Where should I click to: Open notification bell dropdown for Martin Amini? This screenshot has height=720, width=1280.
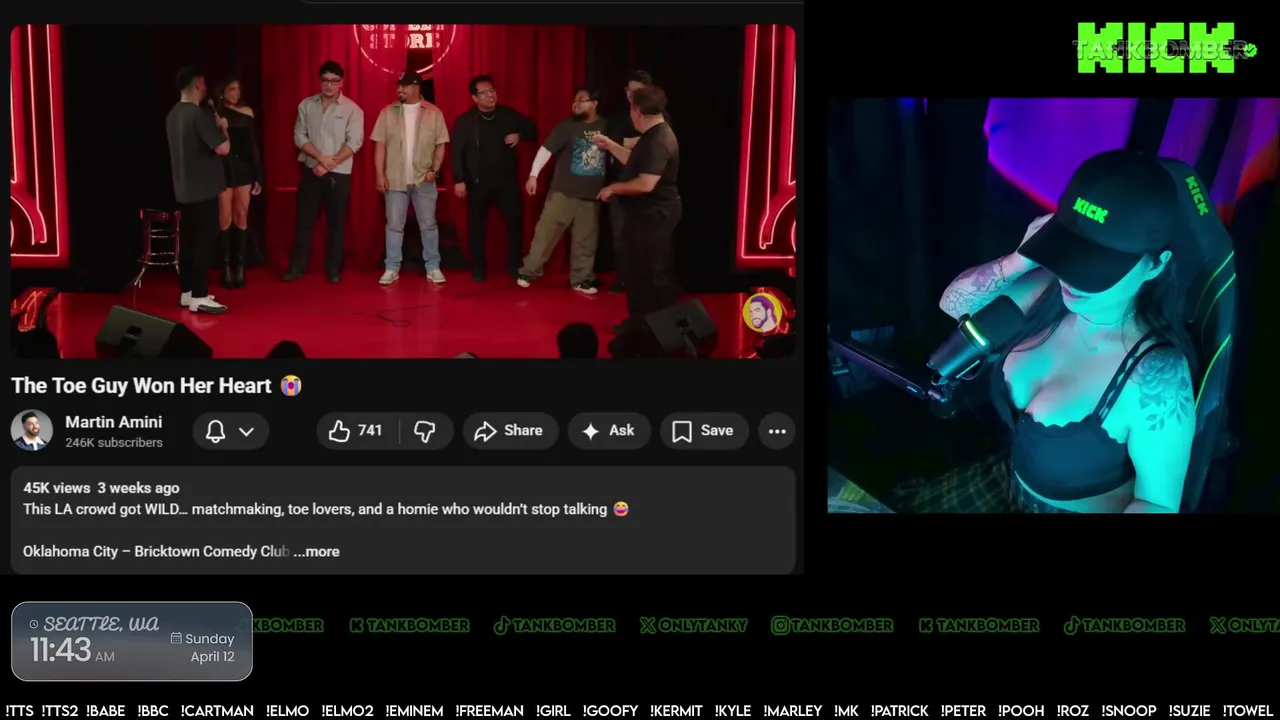pyautogui.click(x=230, y=431)
